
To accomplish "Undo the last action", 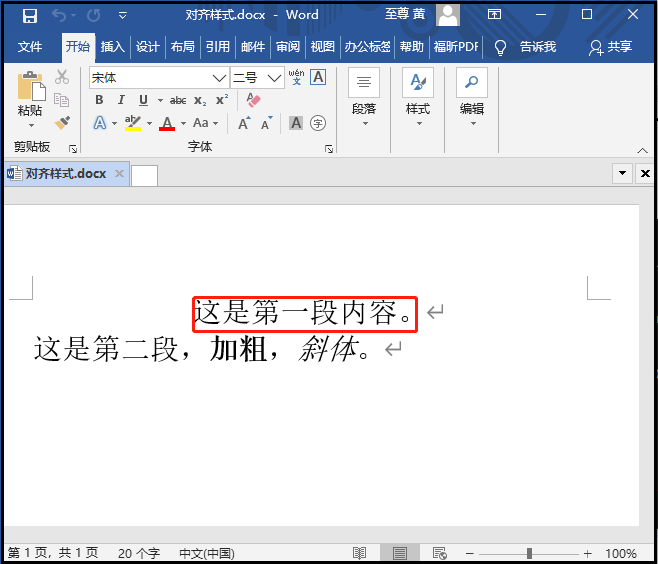I will click(x=59, y=16).
